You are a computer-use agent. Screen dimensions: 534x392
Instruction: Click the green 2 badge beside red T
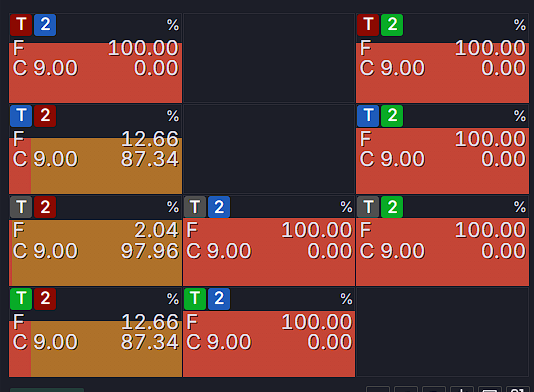click(392, 25)
